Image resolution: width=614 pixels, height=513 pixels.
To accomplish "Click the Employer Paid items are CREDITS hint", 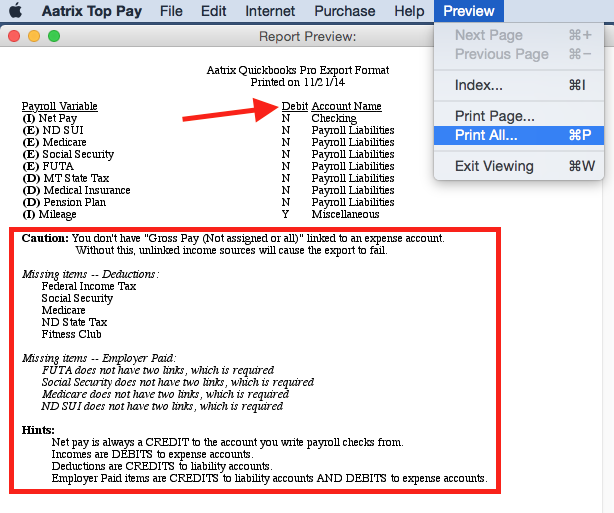I will point(269,479).
